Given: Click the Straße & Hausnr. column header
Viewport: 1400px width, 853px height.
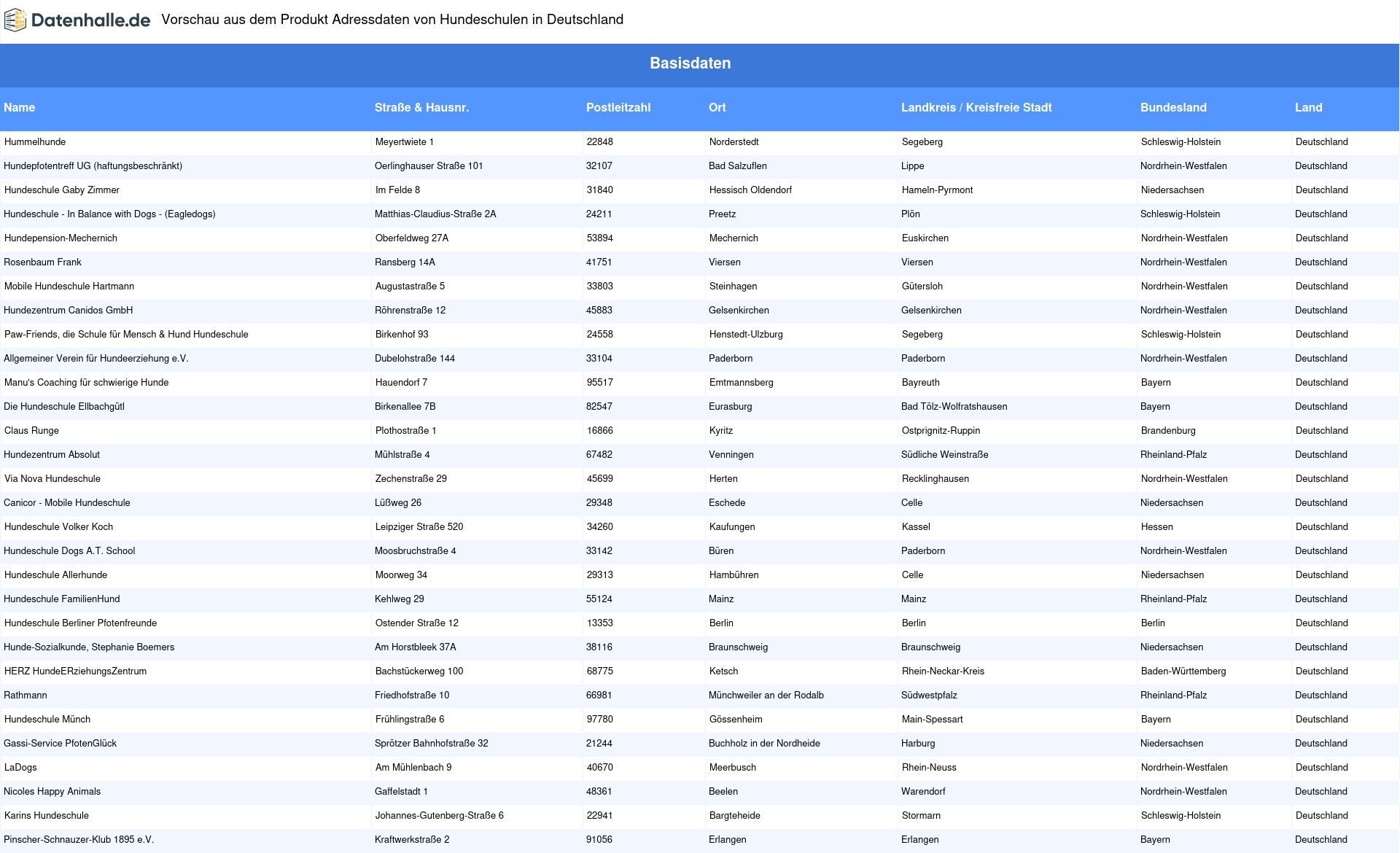Looking at the screenshot, I should point(422,107).
